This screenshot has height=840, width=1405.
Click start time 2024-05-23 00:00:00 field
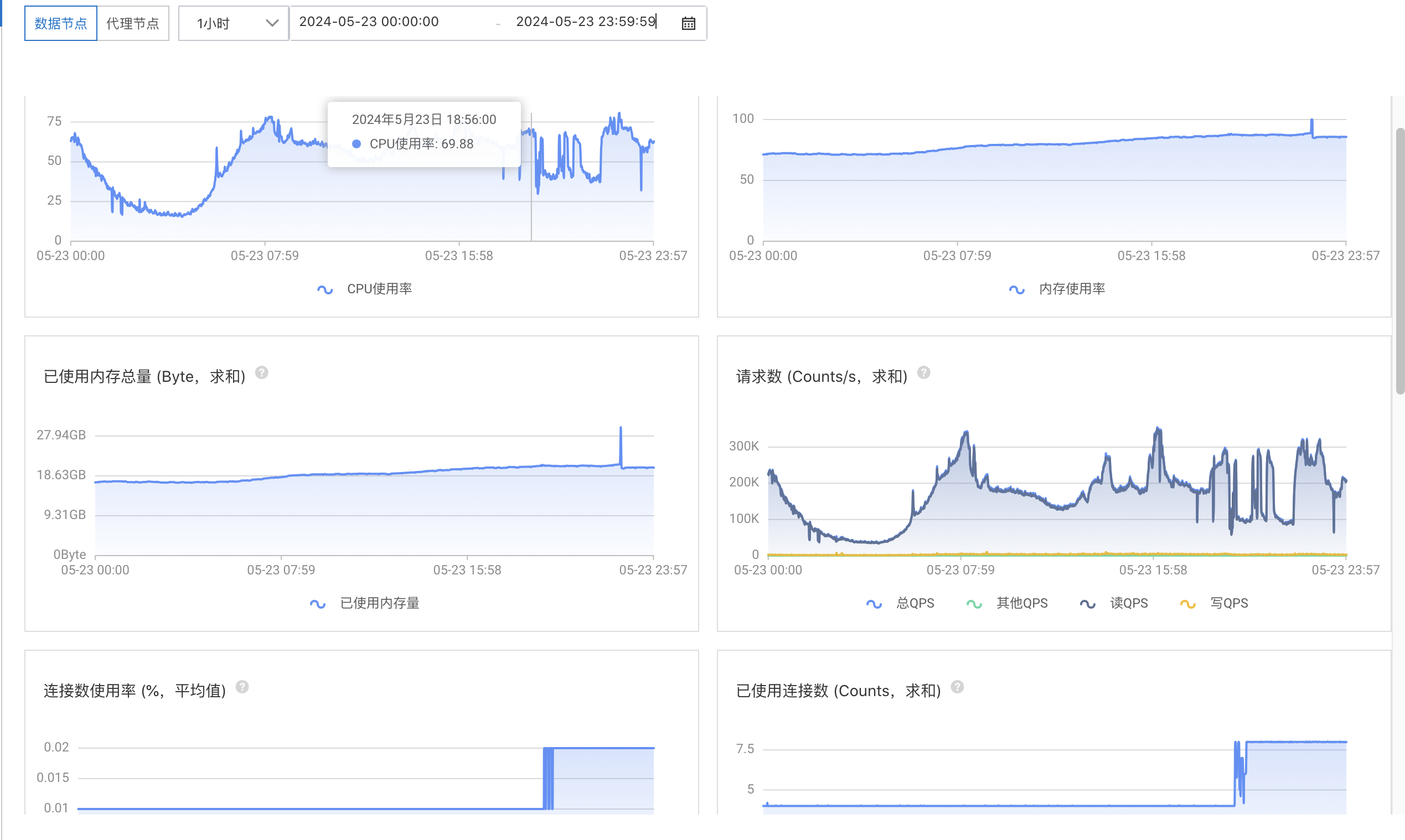[x=369, y=22]
